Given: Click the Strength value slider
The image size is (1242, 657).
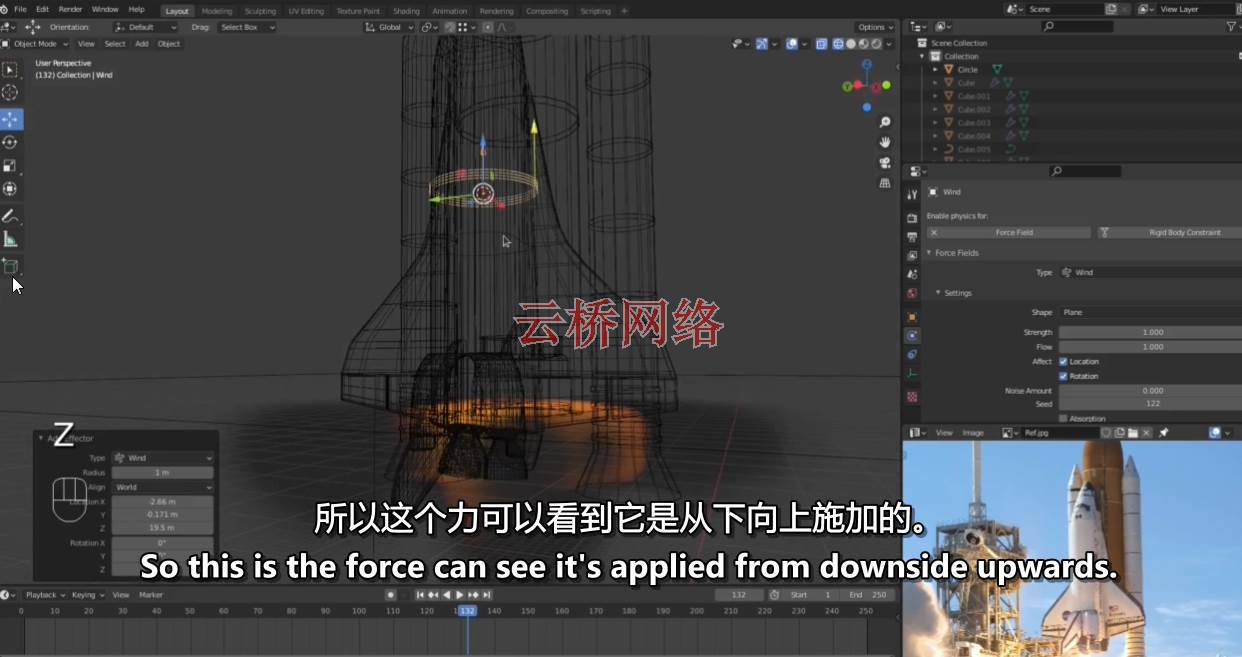Looking at the screenshot, I should point(1150,332).
